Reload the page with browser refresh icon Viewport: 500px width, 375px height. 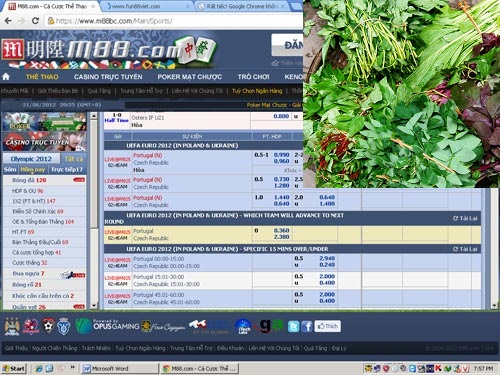[35, 21]
